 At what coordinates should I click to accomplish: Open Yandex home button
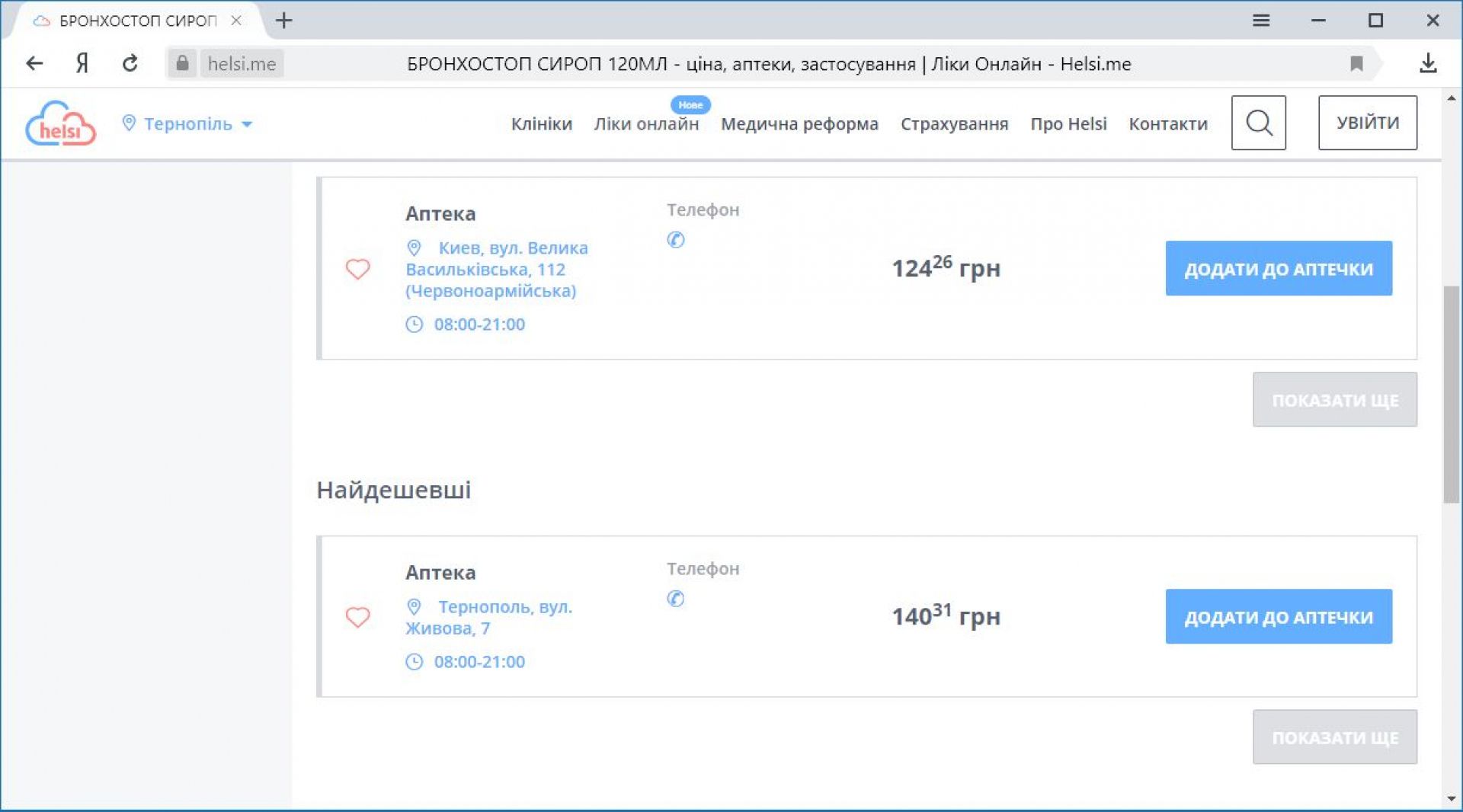point(82,63)
